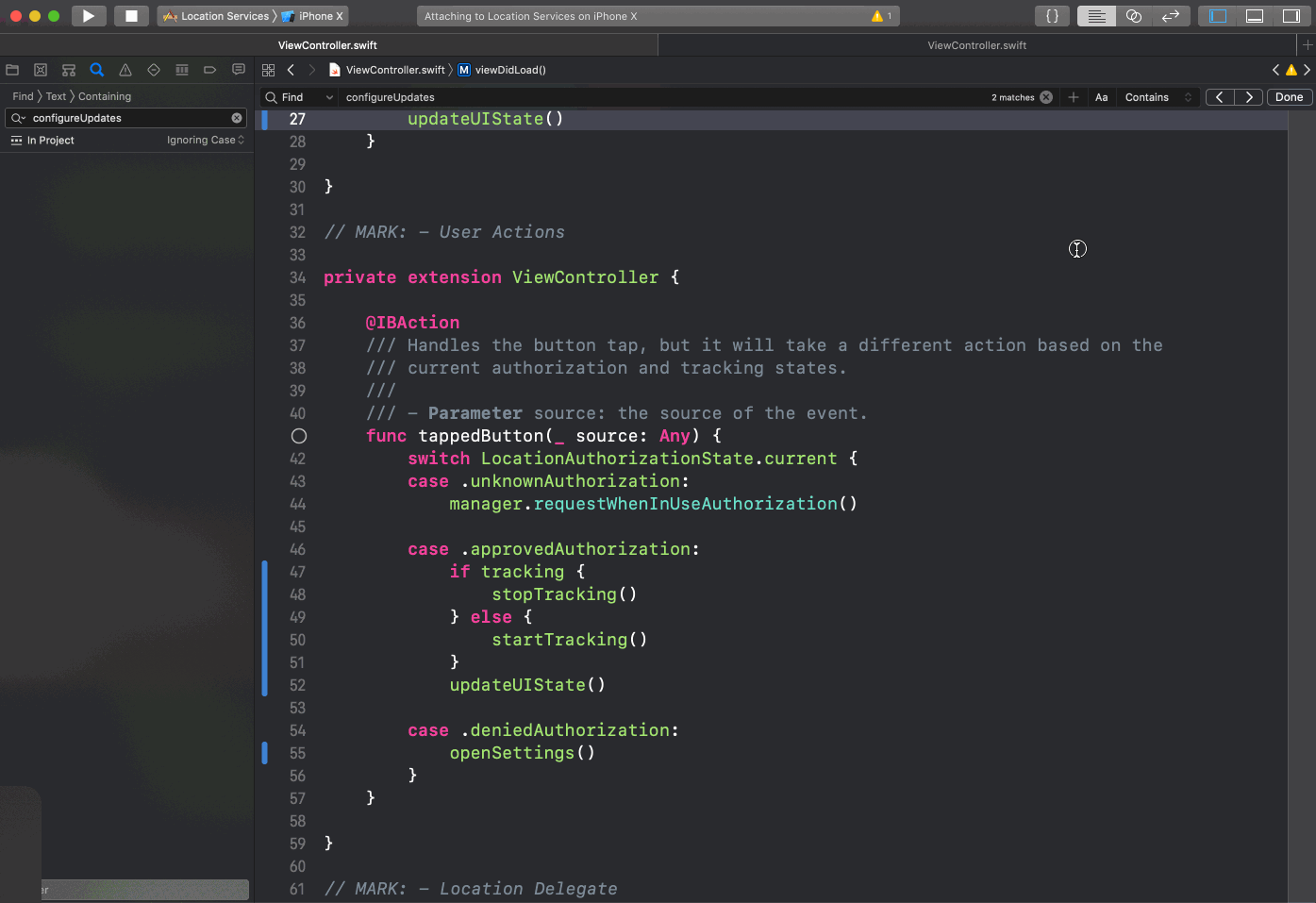Open search options via the magnifier
Image resolution: width=1316 pixels, height=903 pixels.
pos(18,118)
